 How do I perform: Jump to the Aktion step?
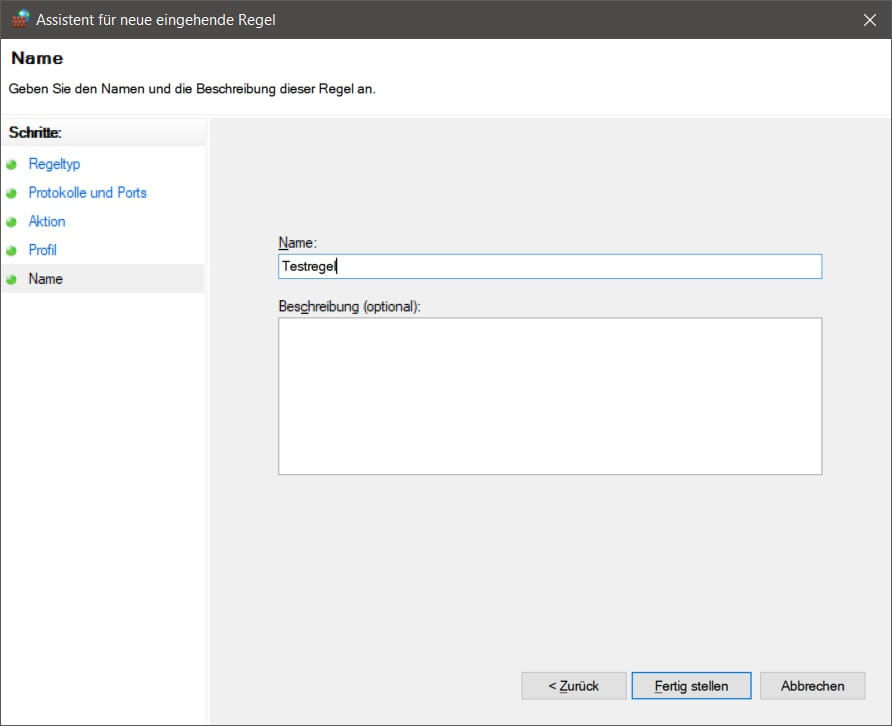47,222
